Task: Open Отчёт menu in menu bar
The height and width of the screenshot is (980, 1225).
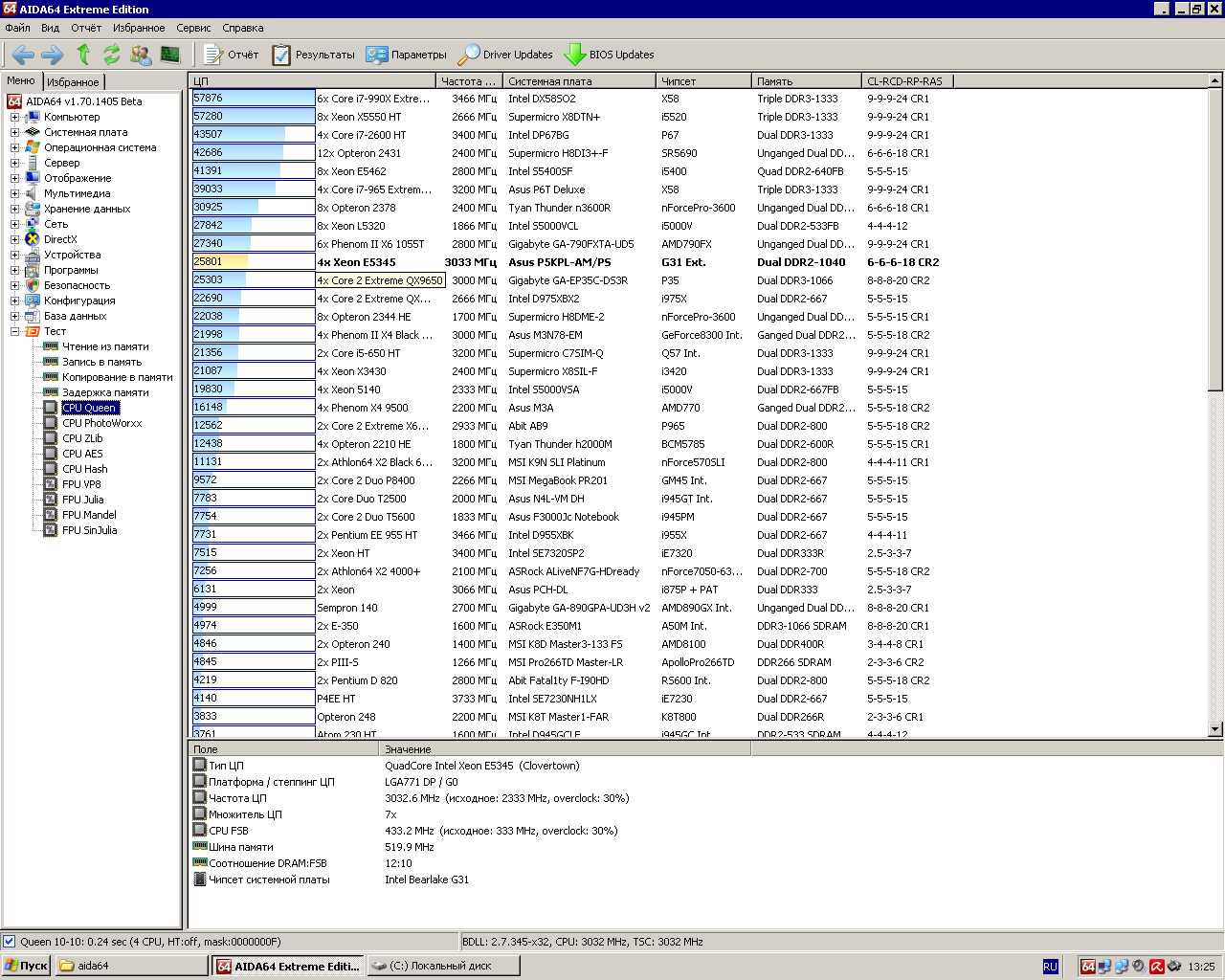Action: click(85, 28)
